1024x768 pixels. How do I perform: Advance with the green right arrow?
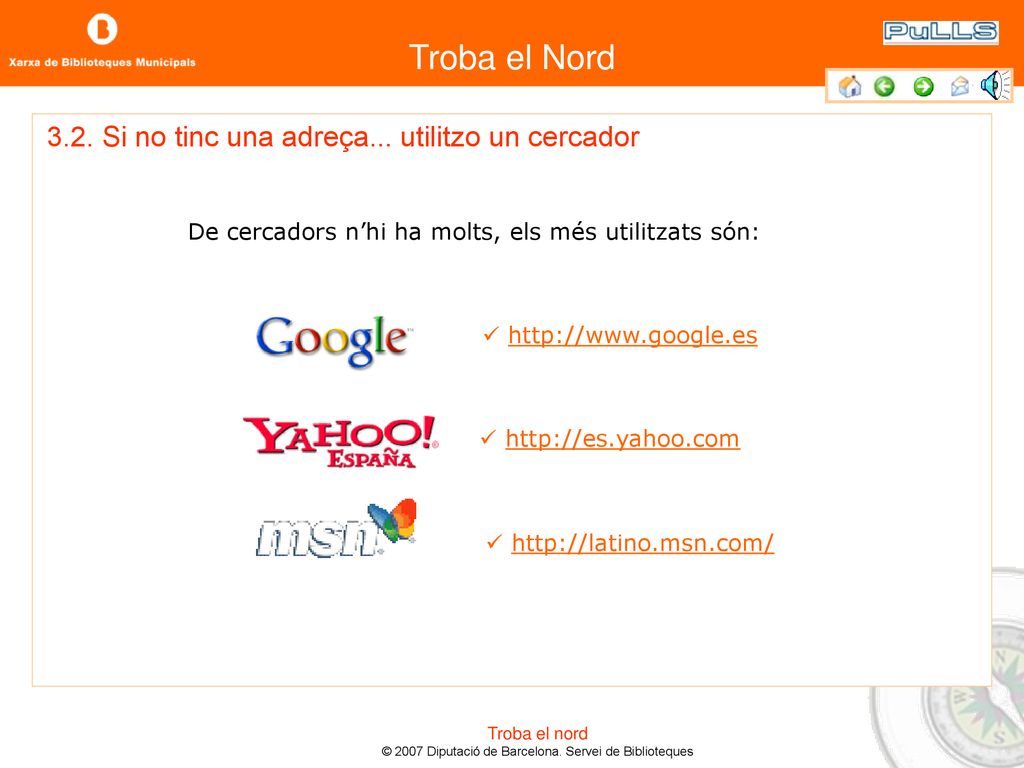click(x=923, y=86)
